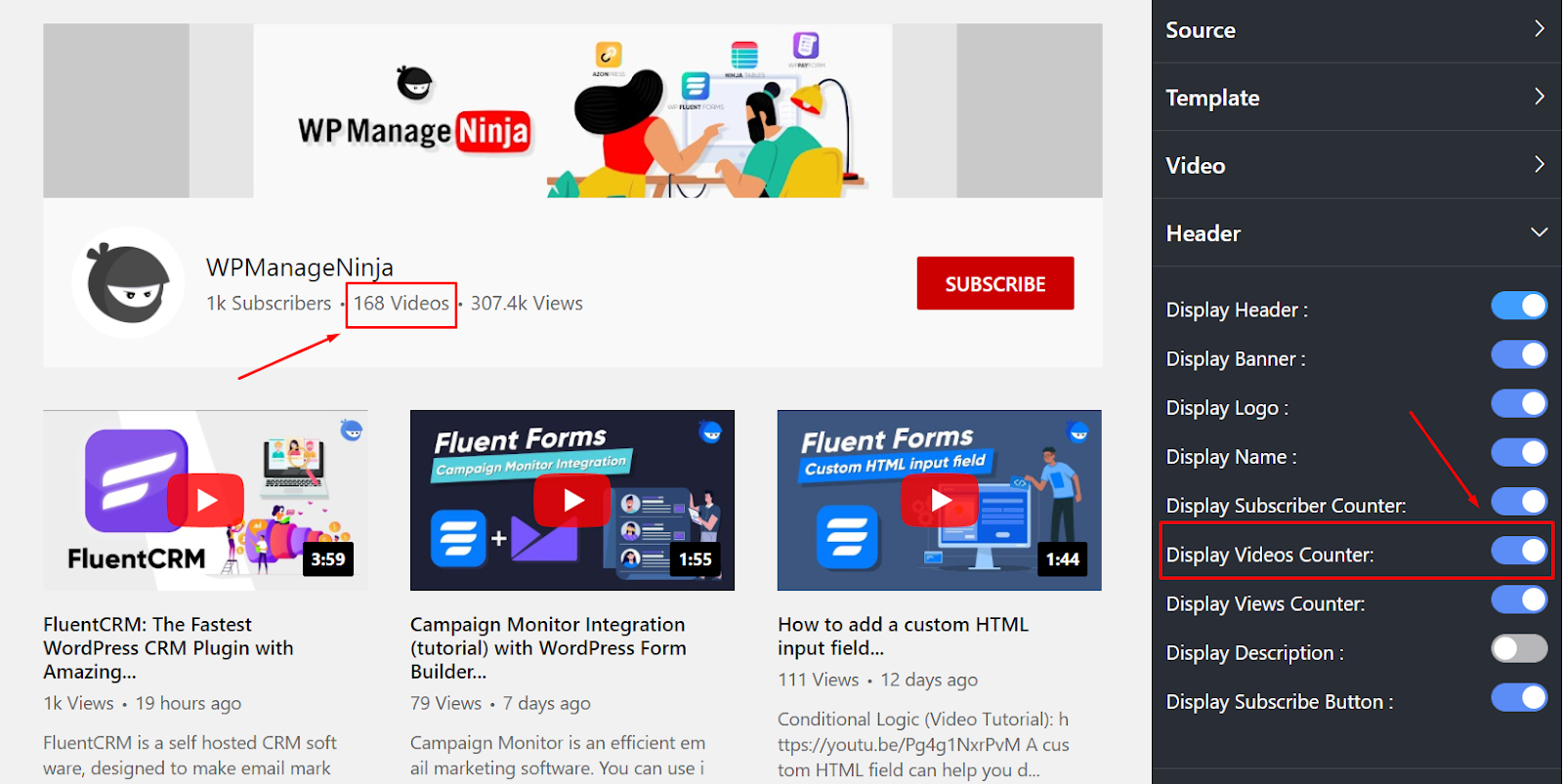Image resolution: width=1563 pixels, height=784 pixels.
Task: Toggle the Display Banner switch
Action: (1519, 354)
